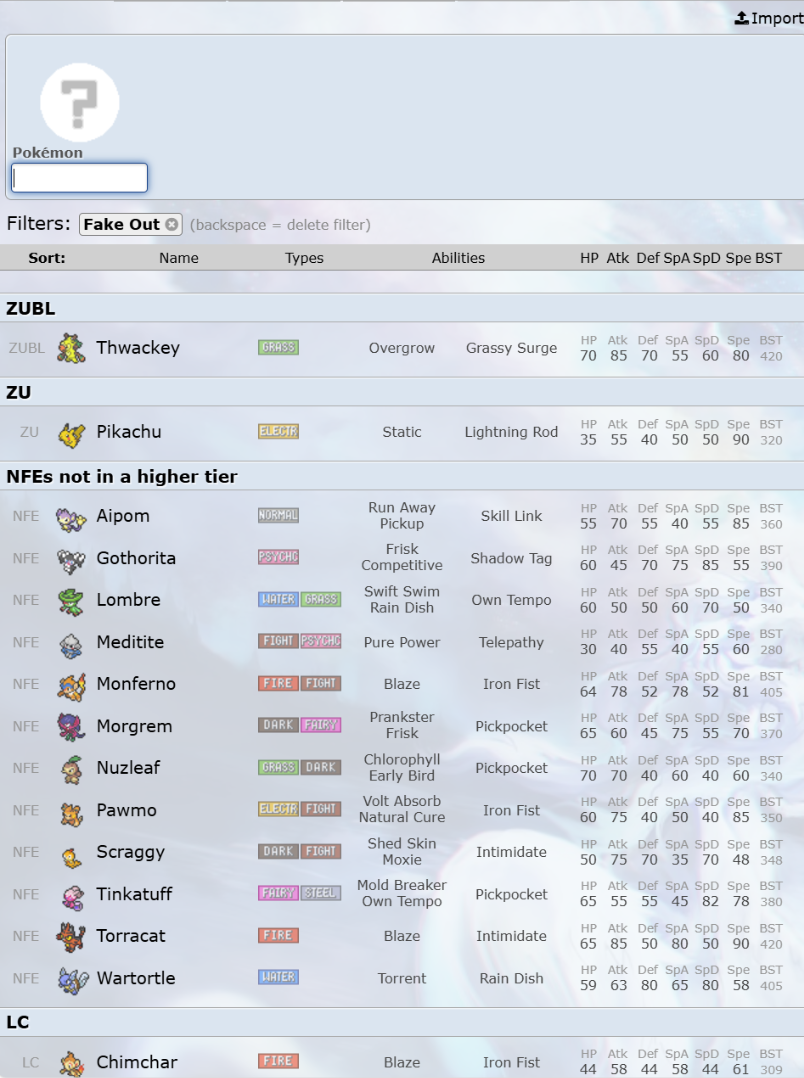Screen dimensions: 804x1078
Task: Pick the Meditite row name
Action: click(130, 642)
